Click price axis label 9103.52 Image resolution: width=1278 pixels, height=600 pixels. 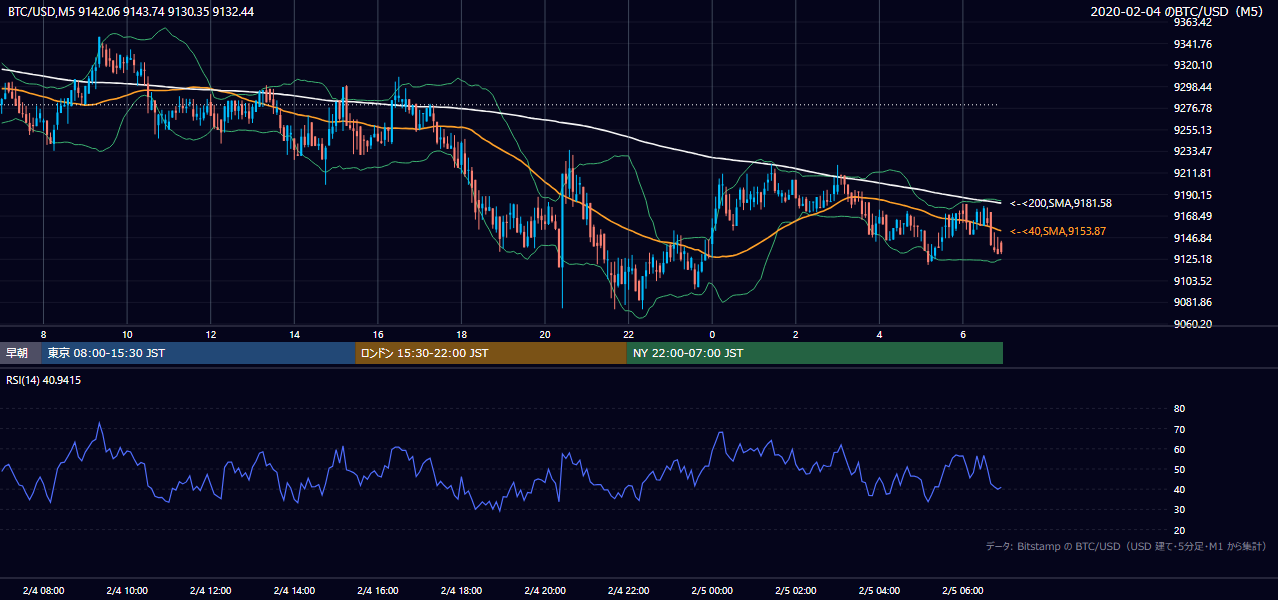(x=1193, y=281)
